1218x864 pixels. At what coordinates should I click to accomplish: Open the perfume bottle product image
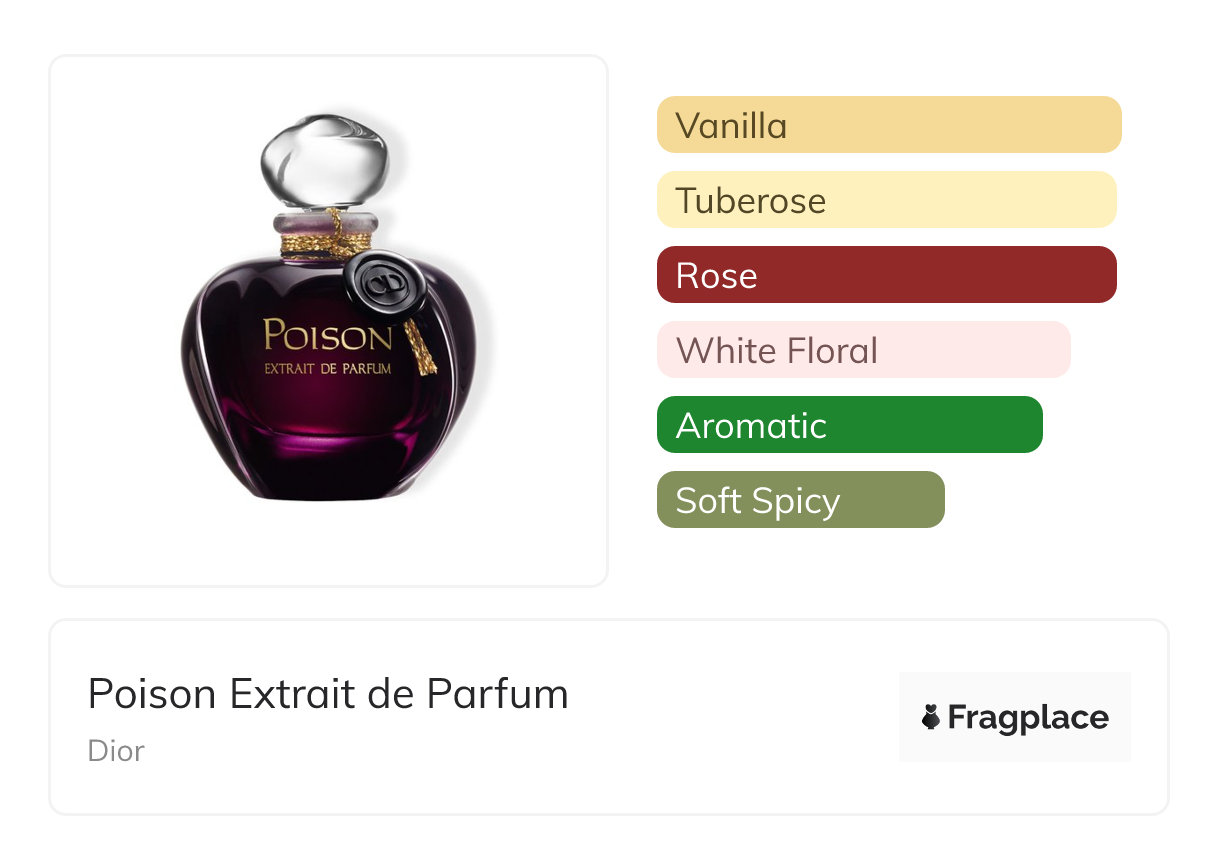click(329, 320)
